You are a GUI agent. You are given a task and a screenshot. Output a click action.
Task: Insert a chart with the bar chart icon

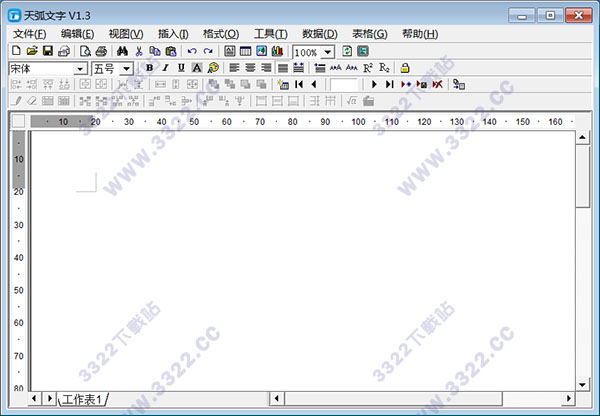click(x=277, y=51)
